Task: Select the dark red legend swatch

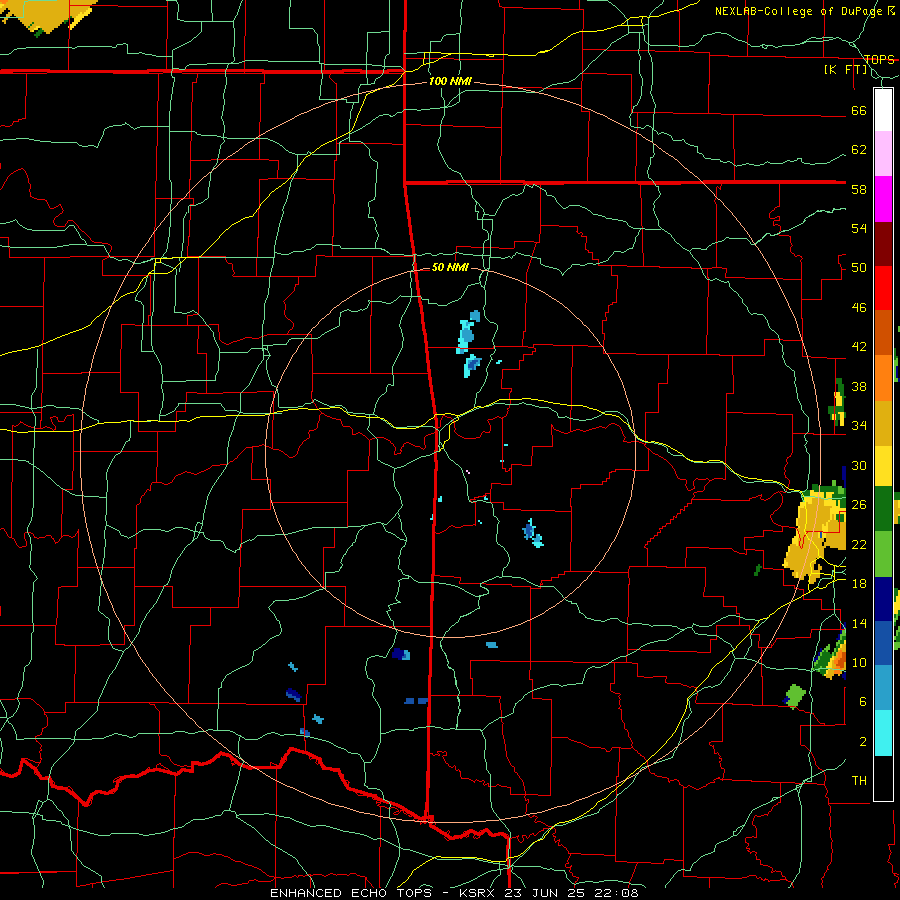Action: point(883,243)
